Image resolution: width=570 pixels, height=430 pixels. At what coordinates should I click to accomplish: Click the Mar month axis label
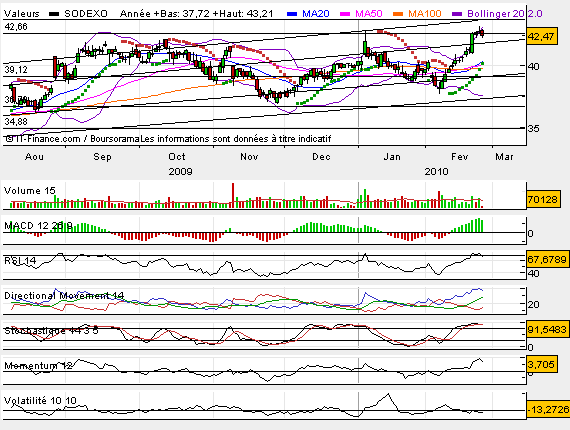[x=504, y=157]
